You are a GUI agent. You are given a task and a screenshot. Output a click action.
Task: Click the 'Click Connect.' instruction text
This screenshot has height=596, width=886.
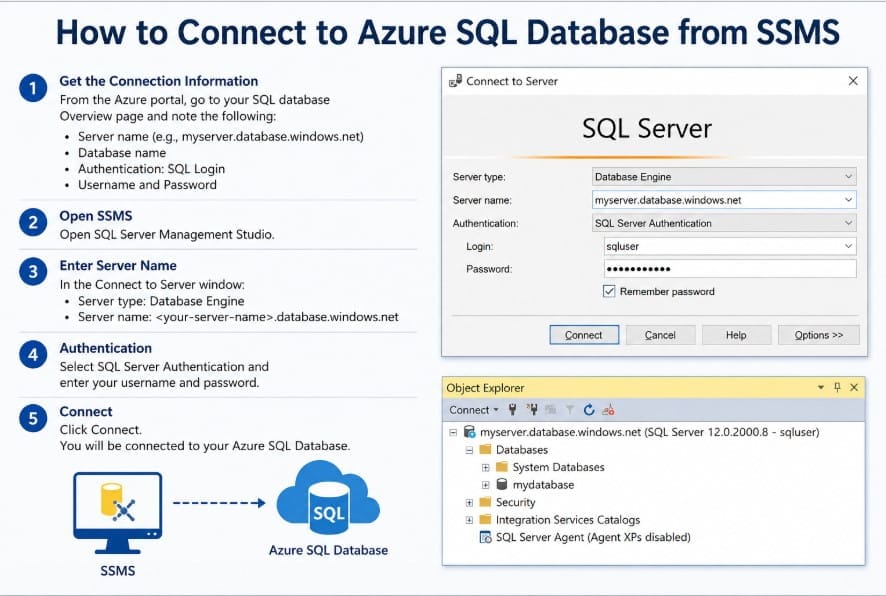(x=101, y=430)
